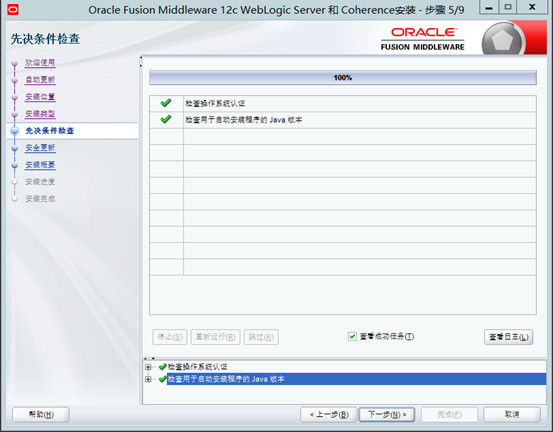553x432 pixels.
Task: Select the 先决条件检查 step in navigation
Action: [x=50, y=131]
